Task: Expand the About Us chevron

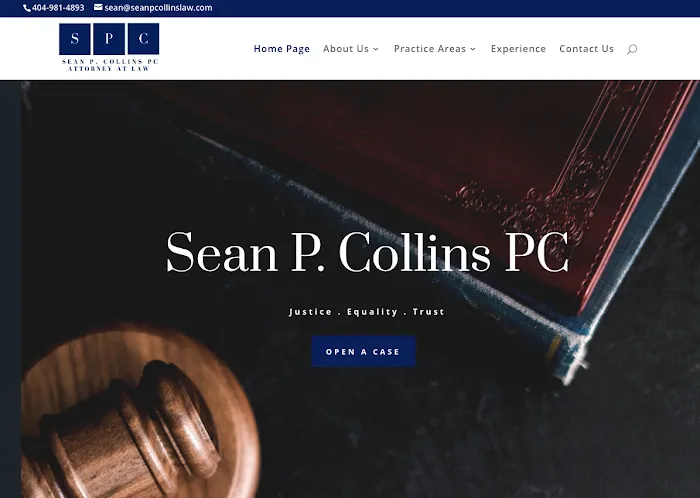Action: tap(376, 49)
